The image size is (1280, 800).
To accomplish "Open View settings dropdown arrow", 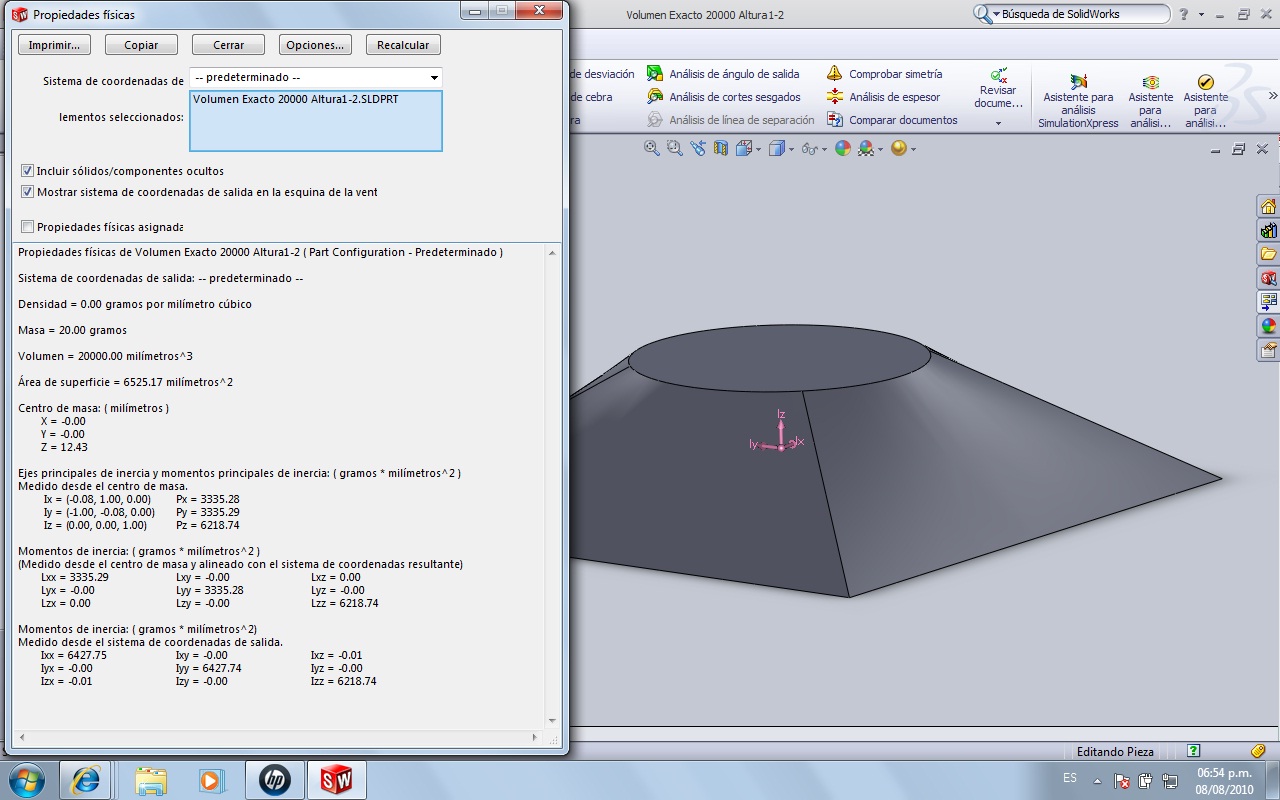I will [x=913, y=149].
